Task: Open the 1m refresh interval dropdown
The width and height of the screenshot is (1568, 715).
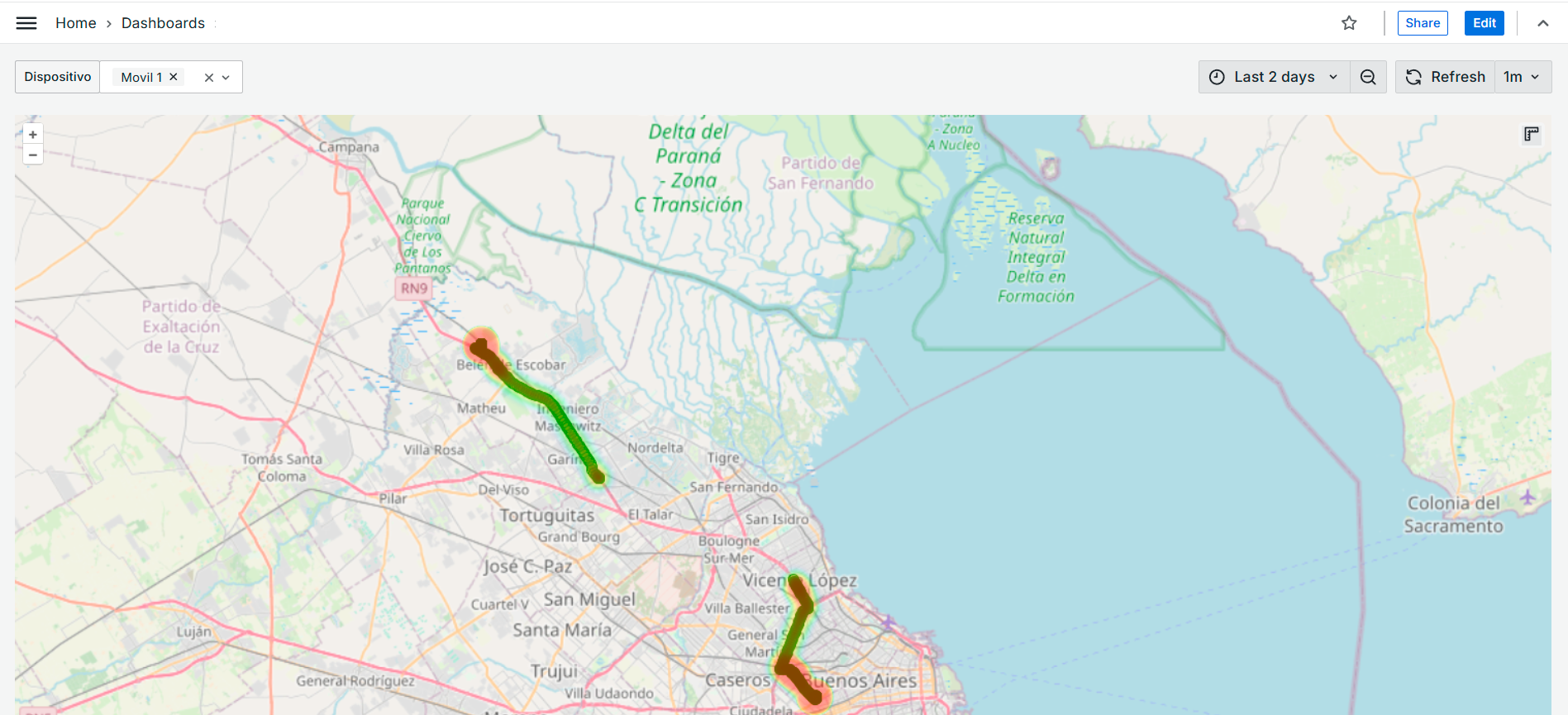Action: tap(1522, 77)
